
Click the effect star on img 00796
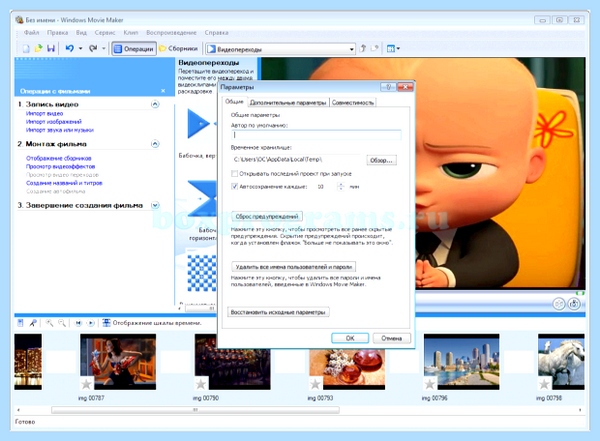[x=430, y=383]
